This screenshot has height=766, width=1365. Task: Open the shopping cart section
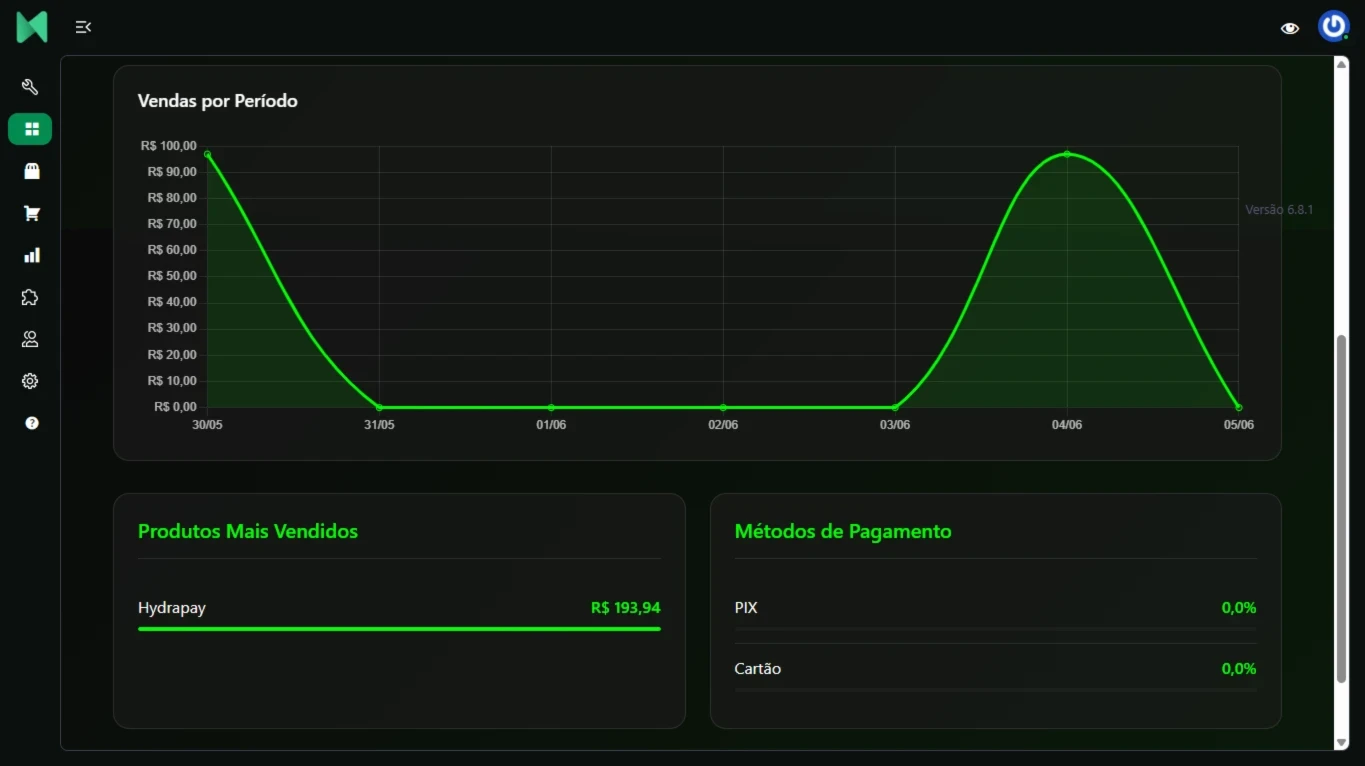(30, 212)
